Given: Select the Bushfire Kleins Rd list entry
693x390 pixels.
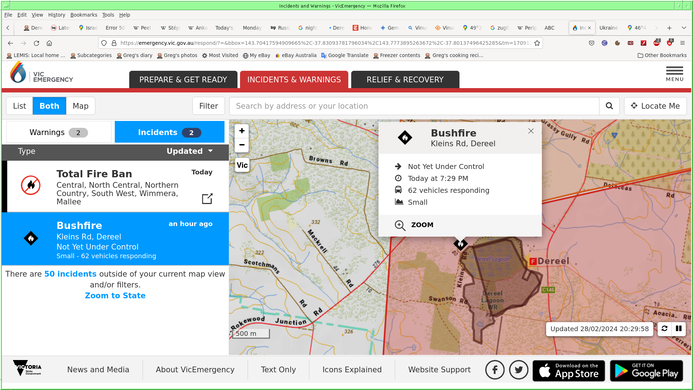Looking at the screenshot, I should 115,239.
